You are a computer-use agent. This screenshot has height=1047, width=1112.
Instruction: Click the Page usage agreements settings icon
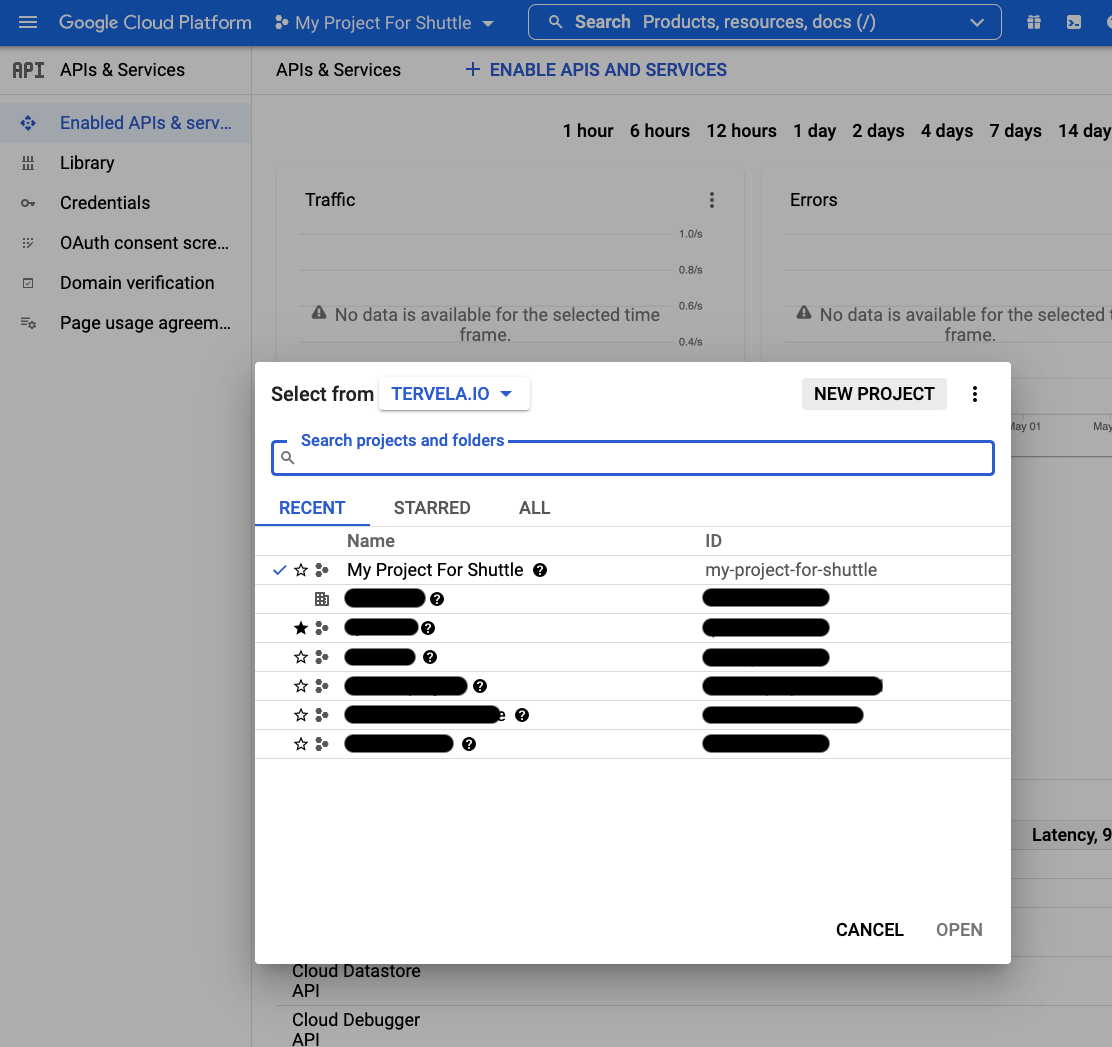28,323
